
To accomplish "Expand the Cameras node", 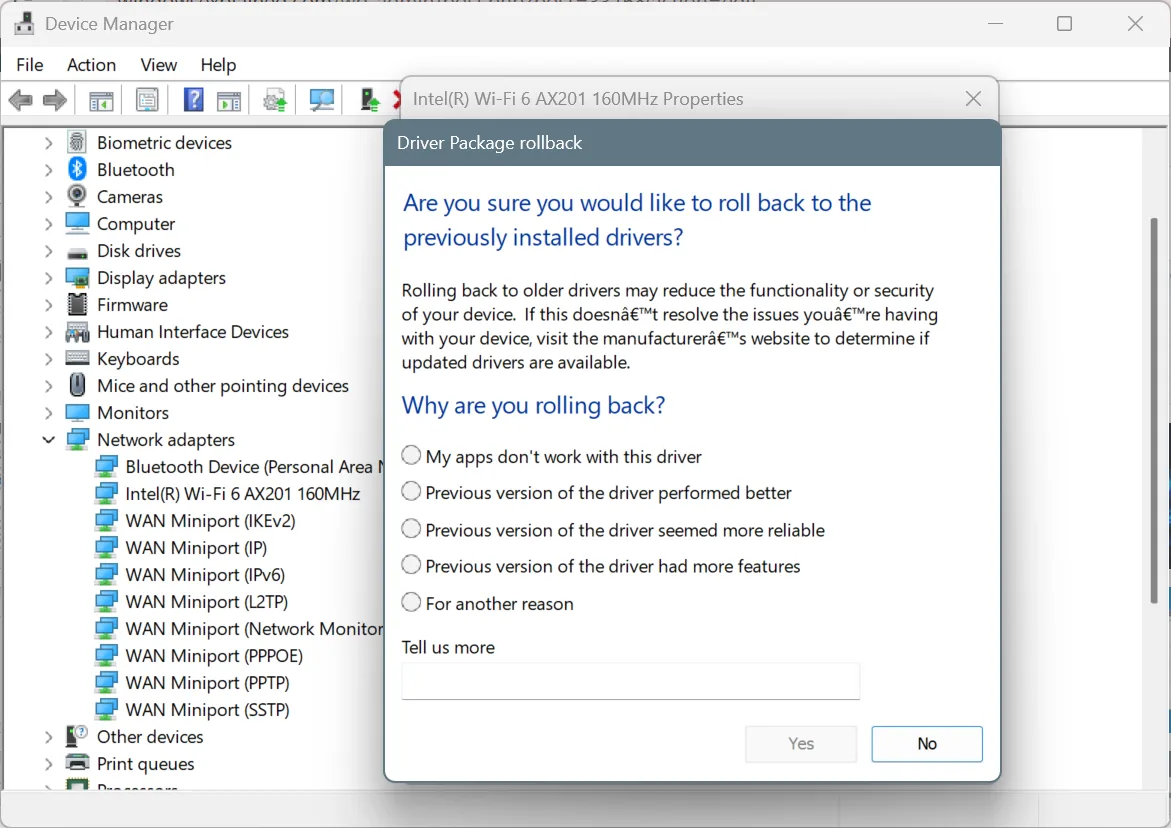I will pos(49,196).
